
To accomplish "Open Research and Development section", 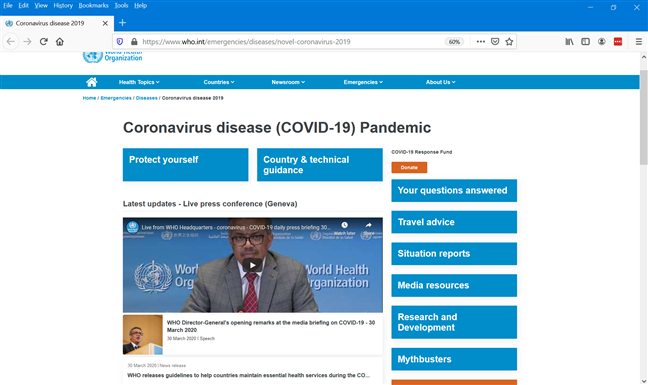I will point(454,322).
